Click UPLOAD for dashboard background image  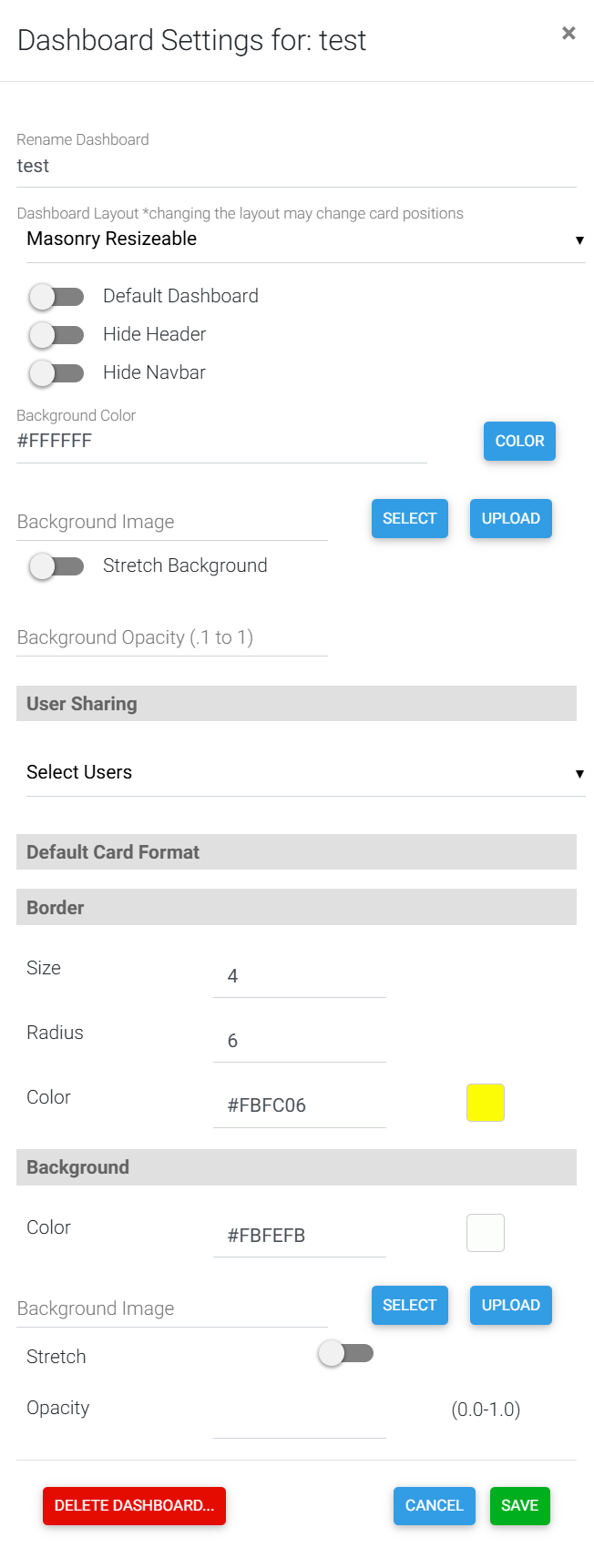click(x=511, y=519)
